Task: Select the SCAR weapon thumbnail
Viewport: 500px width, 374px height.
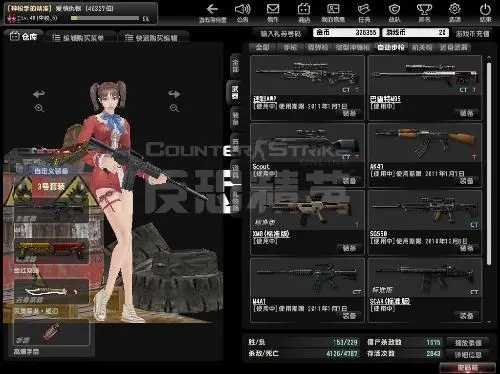Action: [x=425, y=278]
